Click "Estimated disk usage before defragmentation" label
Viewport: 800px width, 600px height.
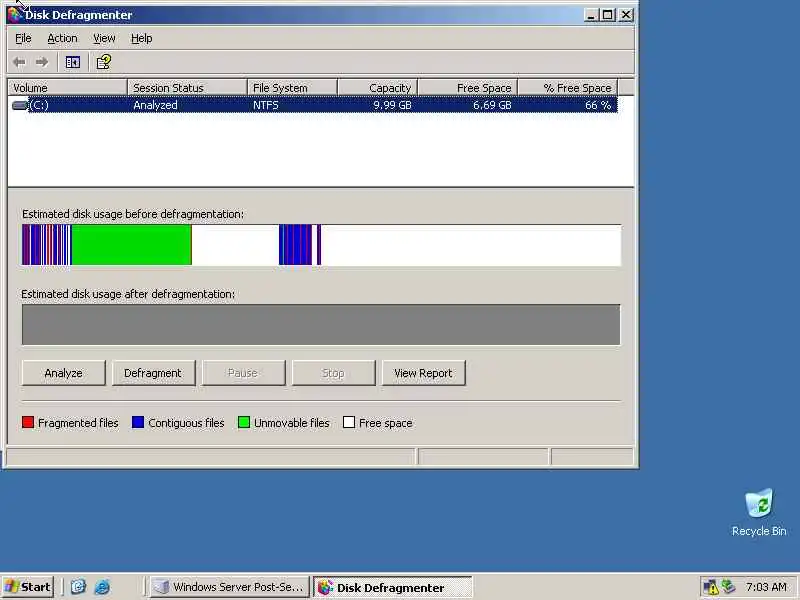(x=133, y=214)
